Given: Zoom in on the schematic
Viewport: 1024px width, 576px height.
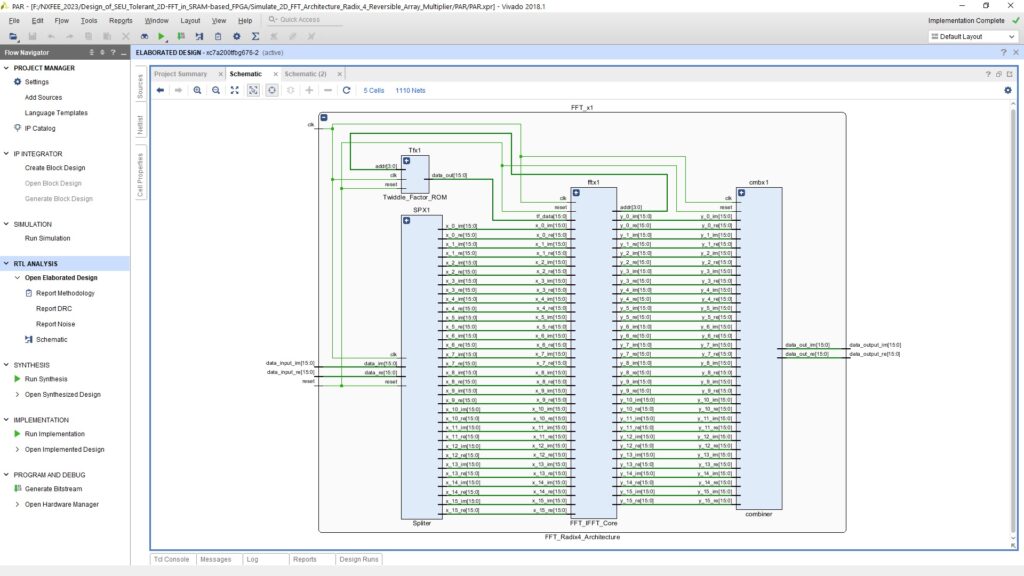Looking at the screenshot, I should coord(197,90).
